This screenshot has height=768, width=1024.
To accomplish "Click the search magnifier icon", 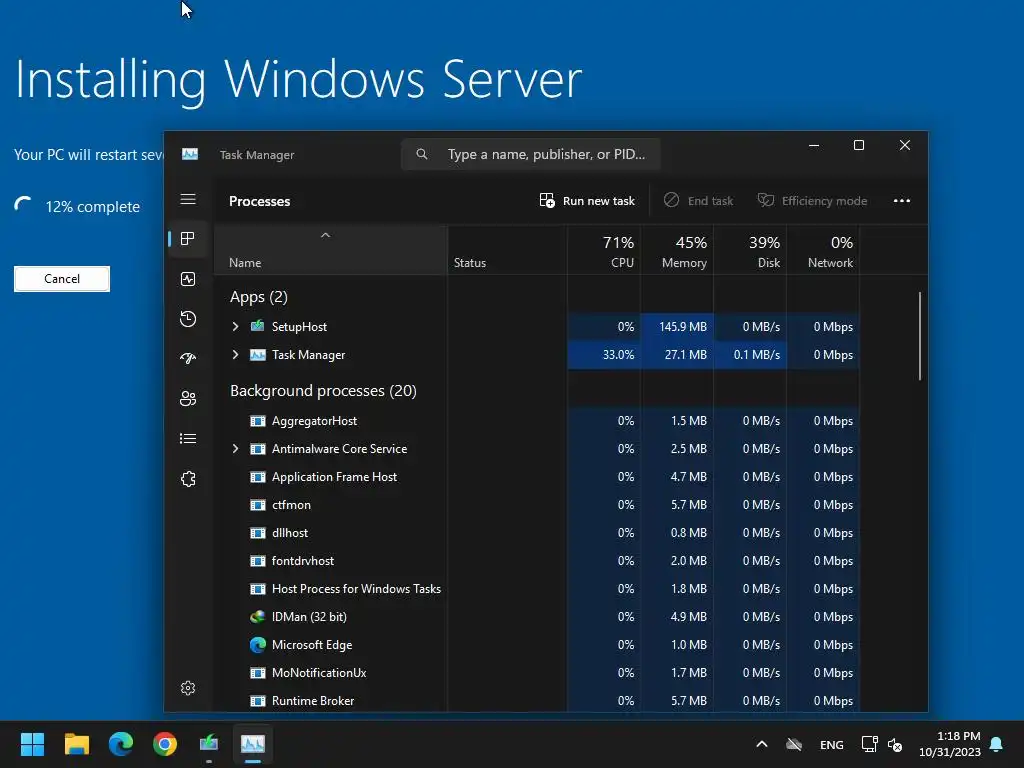I will click(422, 154).
